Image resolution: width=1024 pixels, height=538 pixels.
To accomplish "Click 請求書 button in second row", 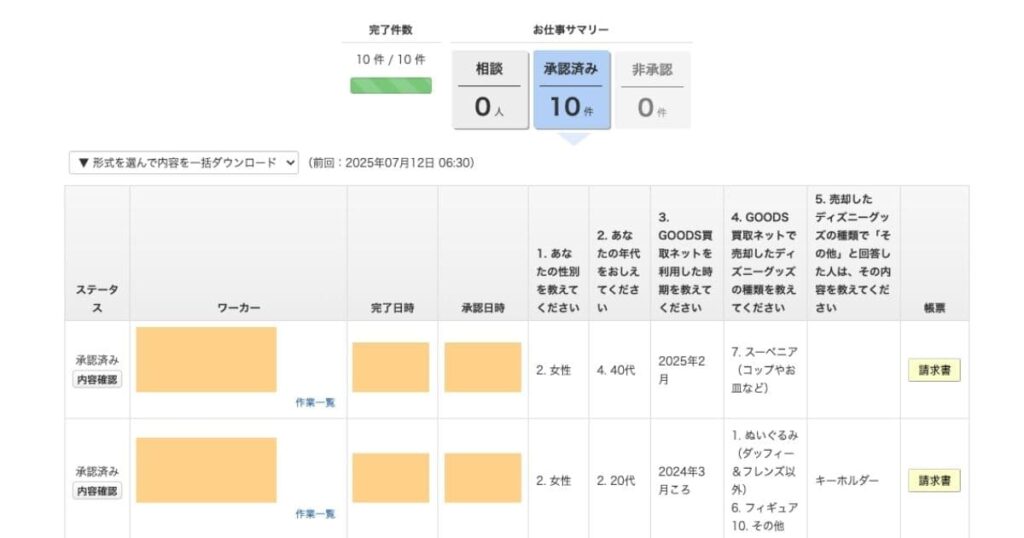I will (934, 481).
